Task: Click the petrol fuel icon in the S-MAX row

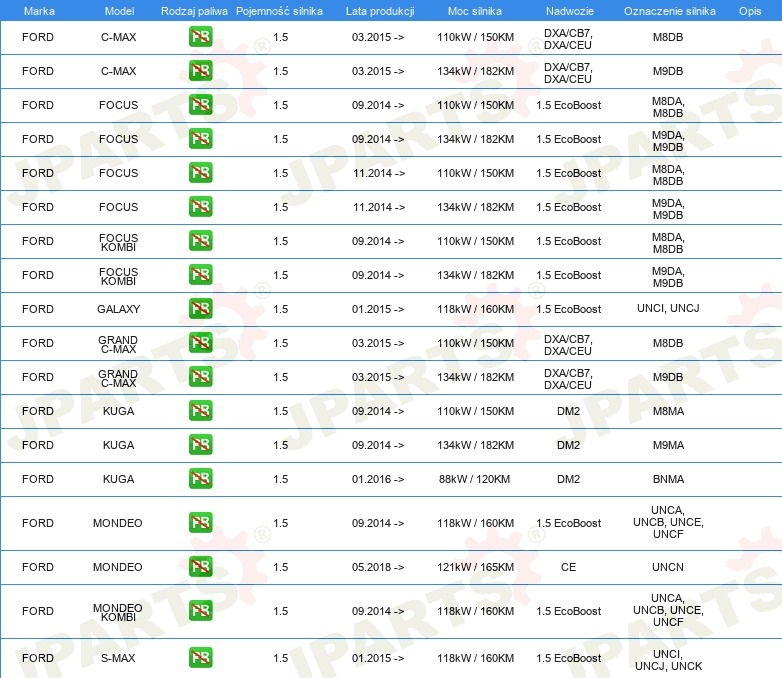Action: click(x=200, y=657)
